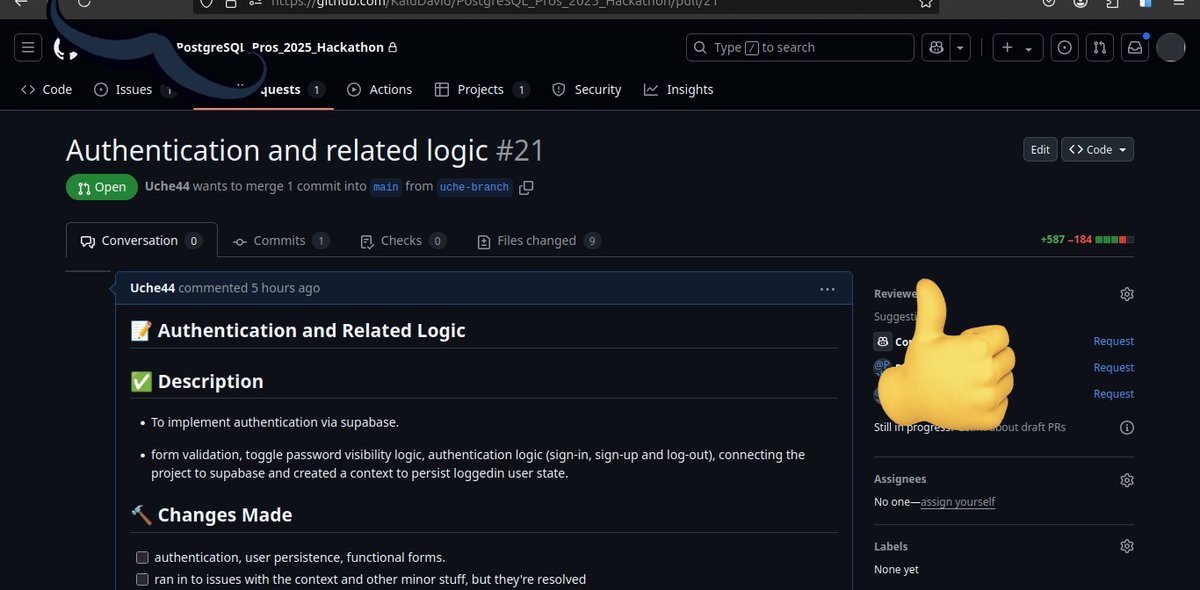Open the comment options ellipsis menu
The image size is (1200, 590).
pyautogui.click(x=827, y=288)
